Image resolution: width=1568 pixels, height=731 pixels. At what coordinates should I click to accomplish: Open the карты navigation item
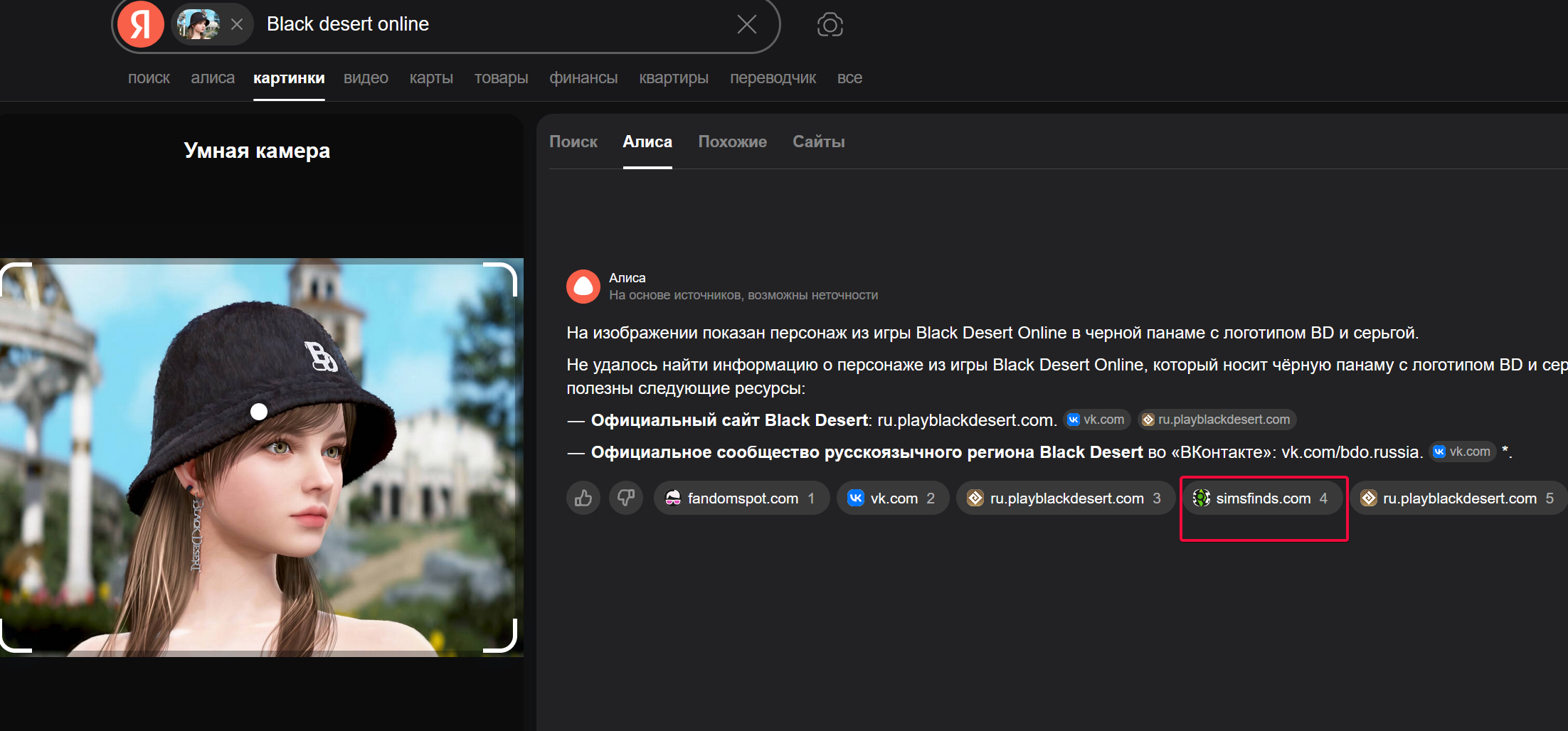coord(431,78)
